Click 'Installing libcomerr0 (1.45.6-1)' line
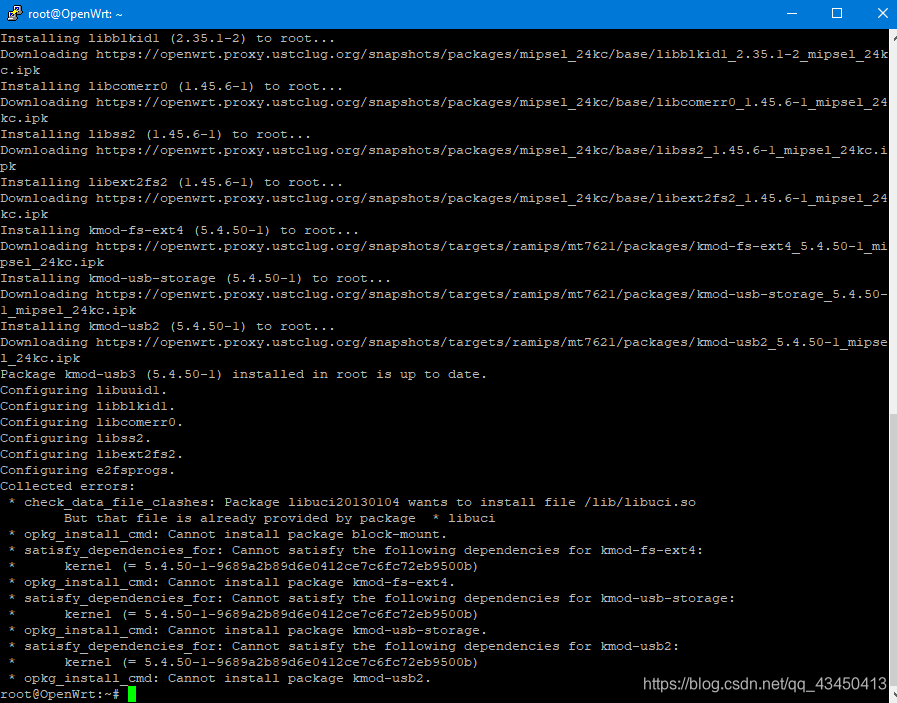Image resolution: width=897 pixels, height=703 pixels. point(172,86)
